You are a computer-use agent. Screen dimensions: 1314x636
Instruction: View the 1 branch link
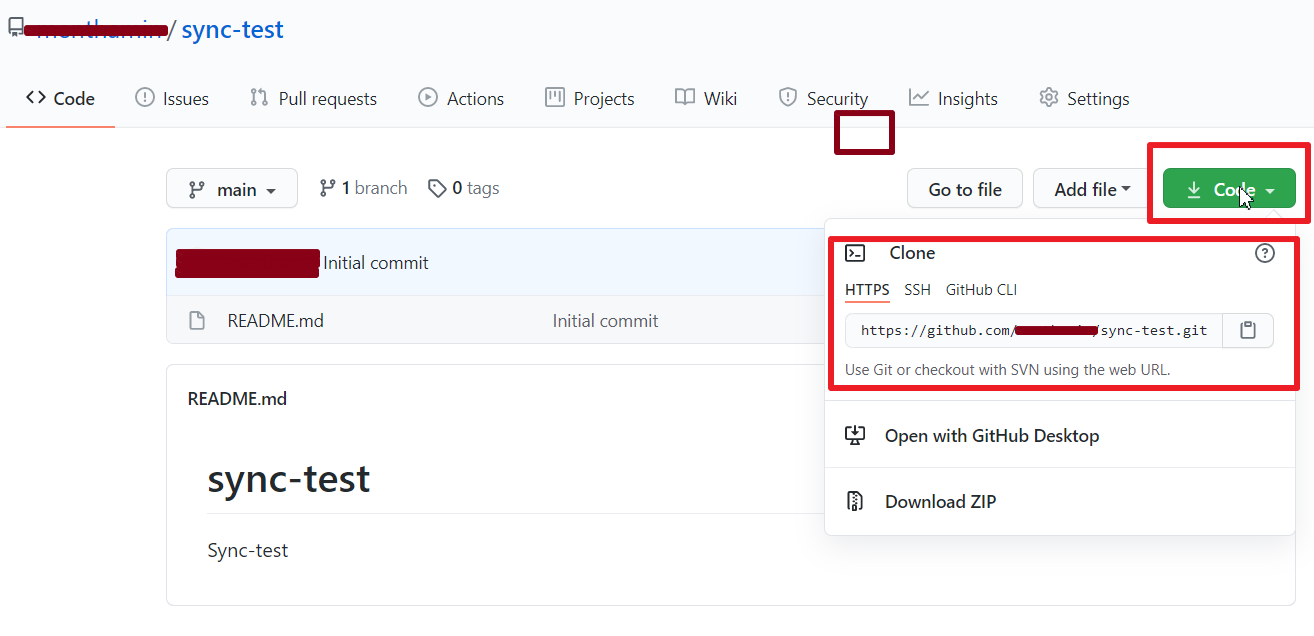363,188
